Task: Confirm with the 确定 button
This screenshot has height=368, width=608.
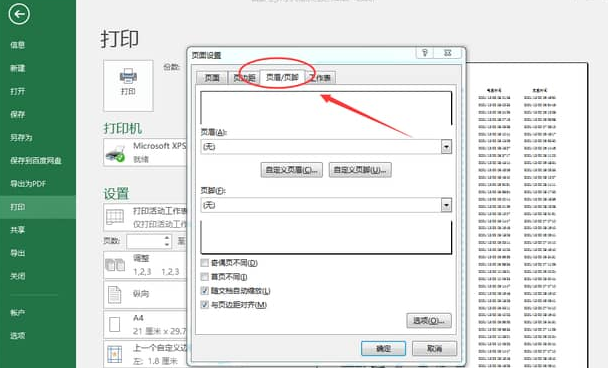Action: [x=383, y=349]
